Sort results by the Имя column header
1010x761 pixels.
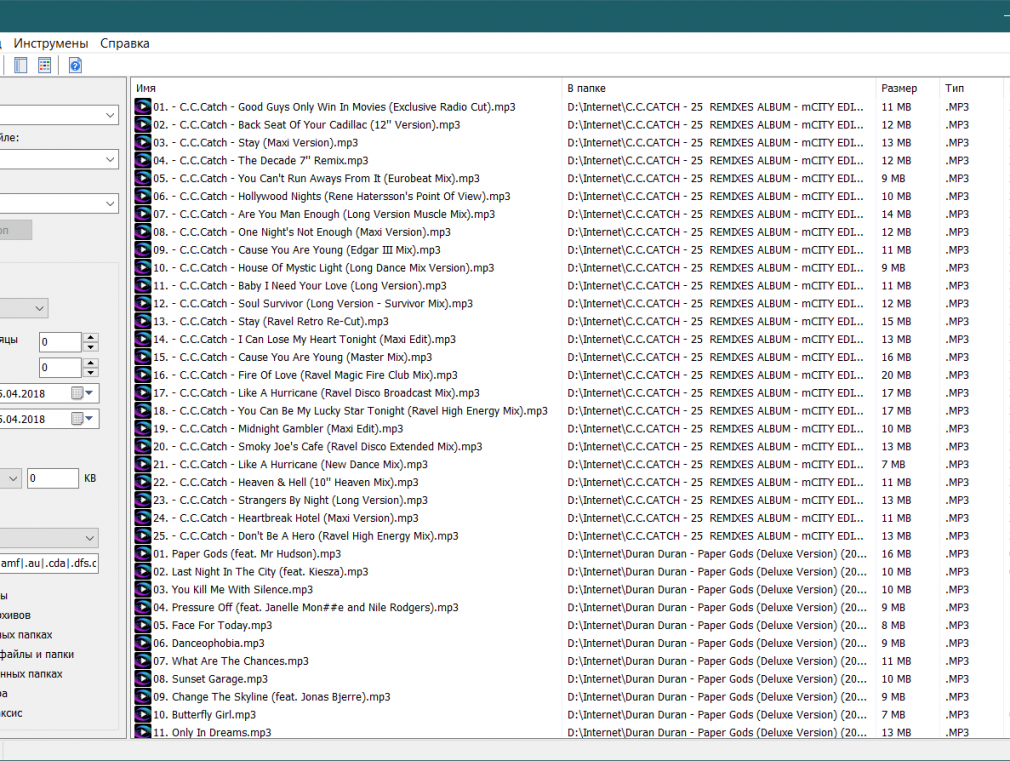[x=347, y=88]
